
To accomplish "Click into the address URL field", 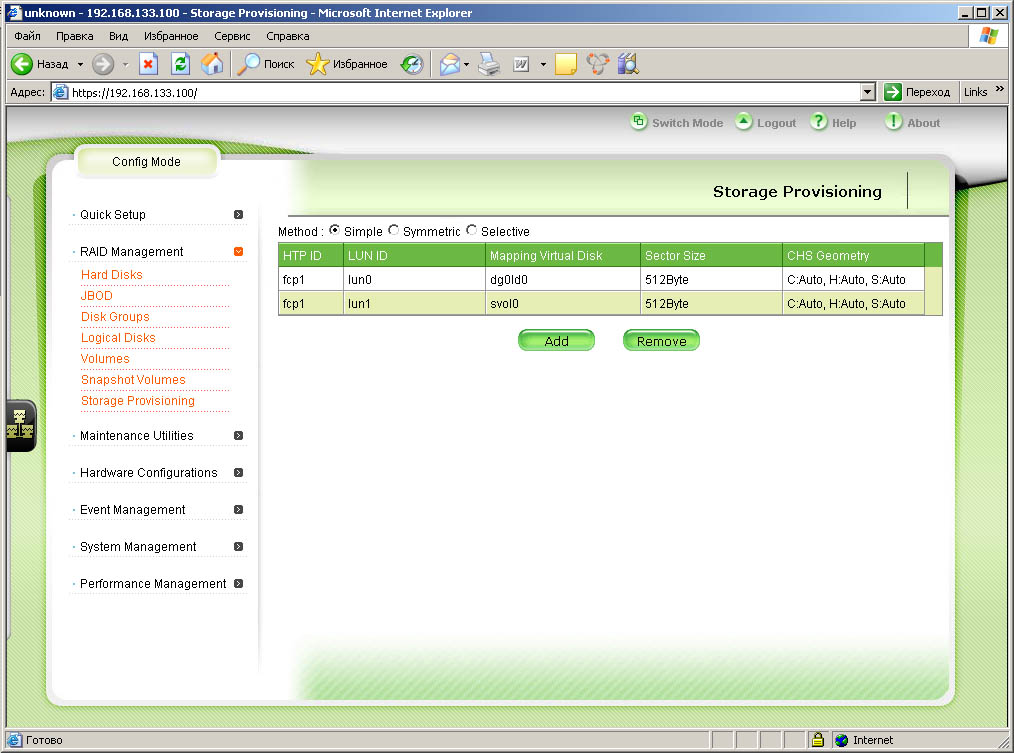I will point(465,93).
